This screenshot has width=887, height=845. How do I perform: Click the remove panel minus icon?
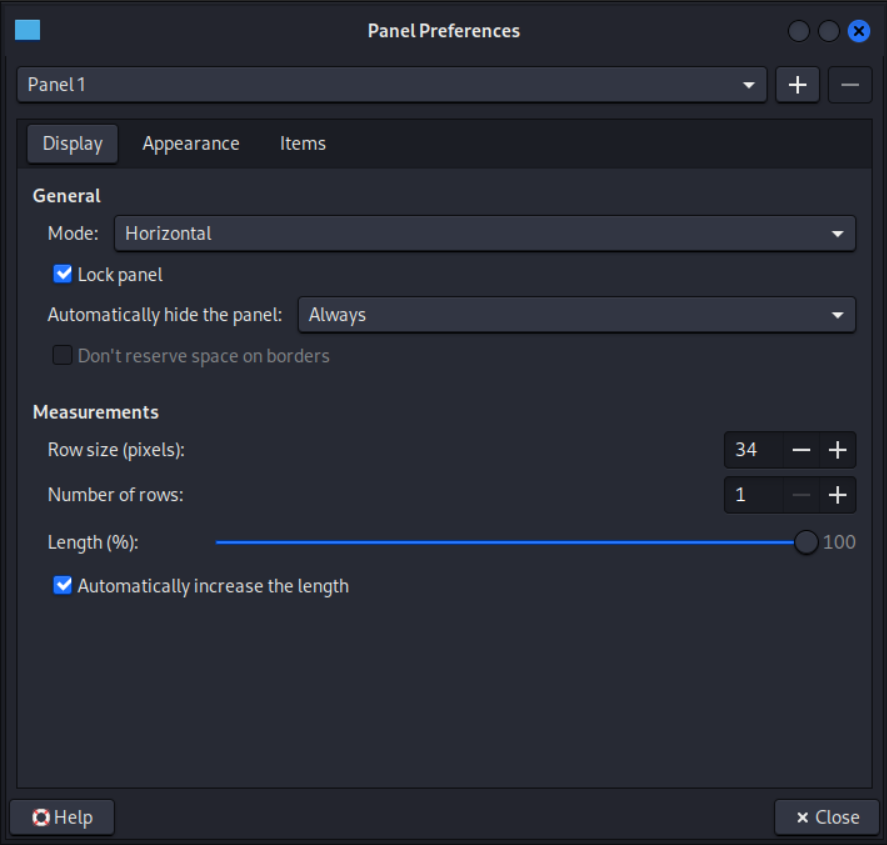pyautogui.click(x=849, y=85)
